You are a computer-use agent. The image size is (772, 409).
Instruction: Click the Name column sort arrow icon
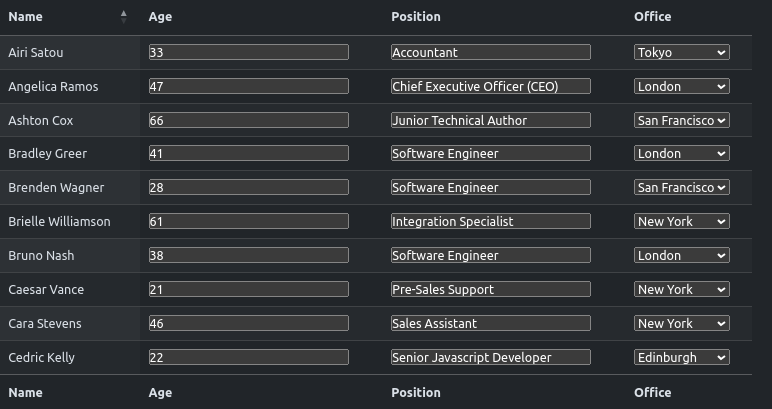pos(124,16)
